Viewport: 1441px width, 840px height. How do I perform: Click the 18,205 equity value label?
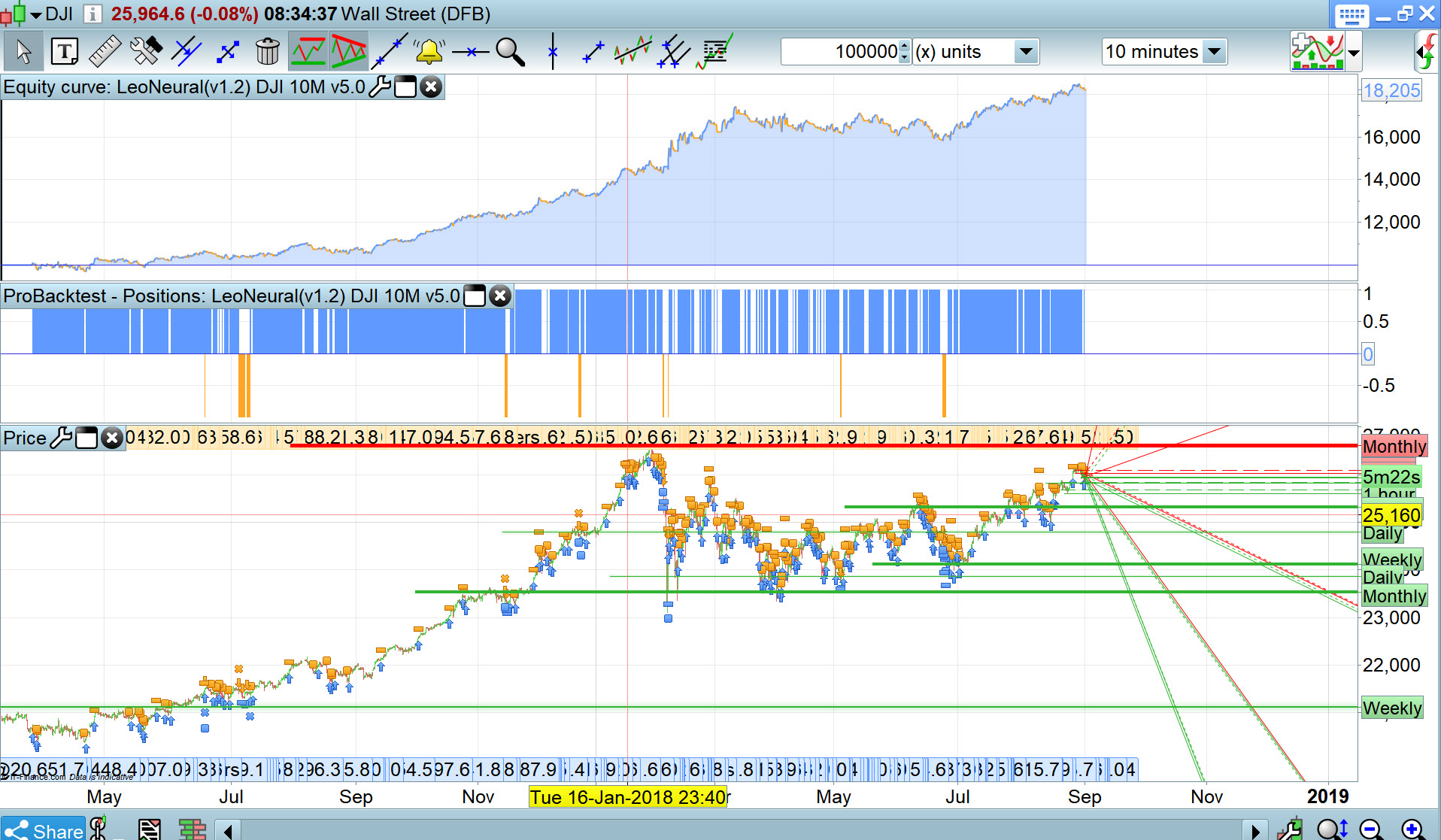1392,91
